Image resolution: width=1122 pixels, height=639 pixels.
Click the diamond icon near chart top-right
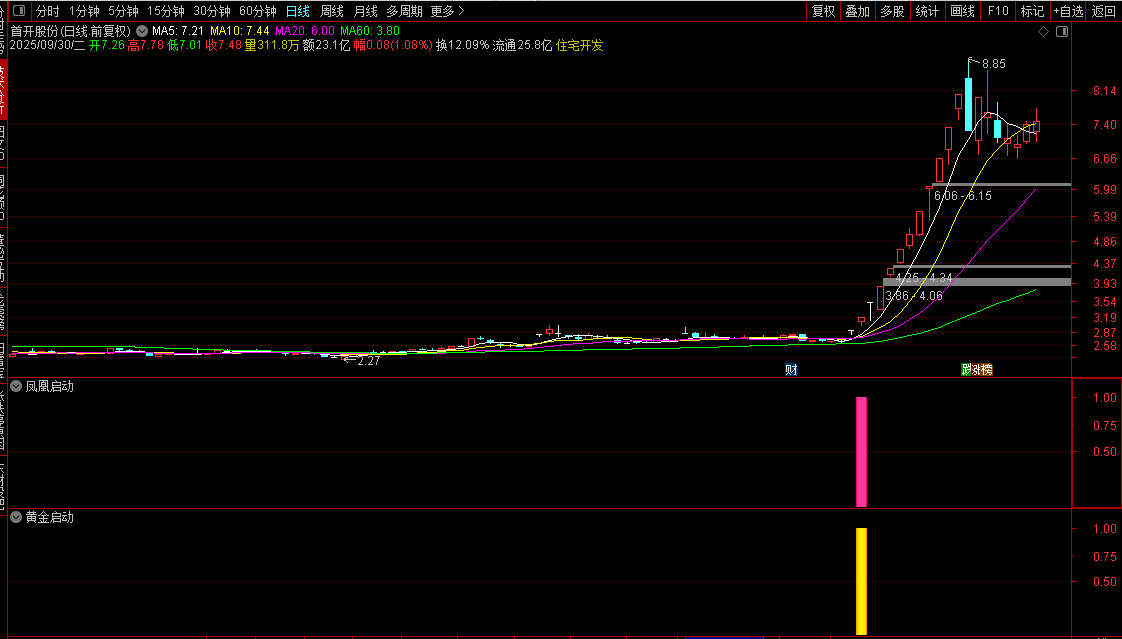point(1043,31)
